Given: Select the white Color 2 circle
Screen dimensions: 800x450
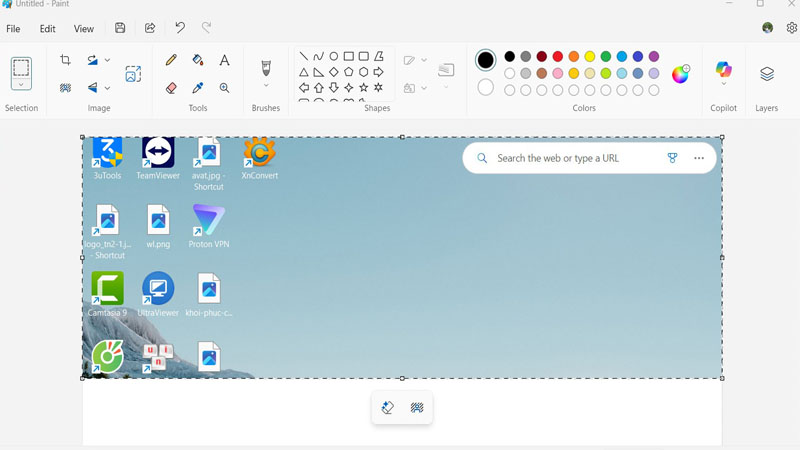Looking at the screenshot, I should 485,88.
